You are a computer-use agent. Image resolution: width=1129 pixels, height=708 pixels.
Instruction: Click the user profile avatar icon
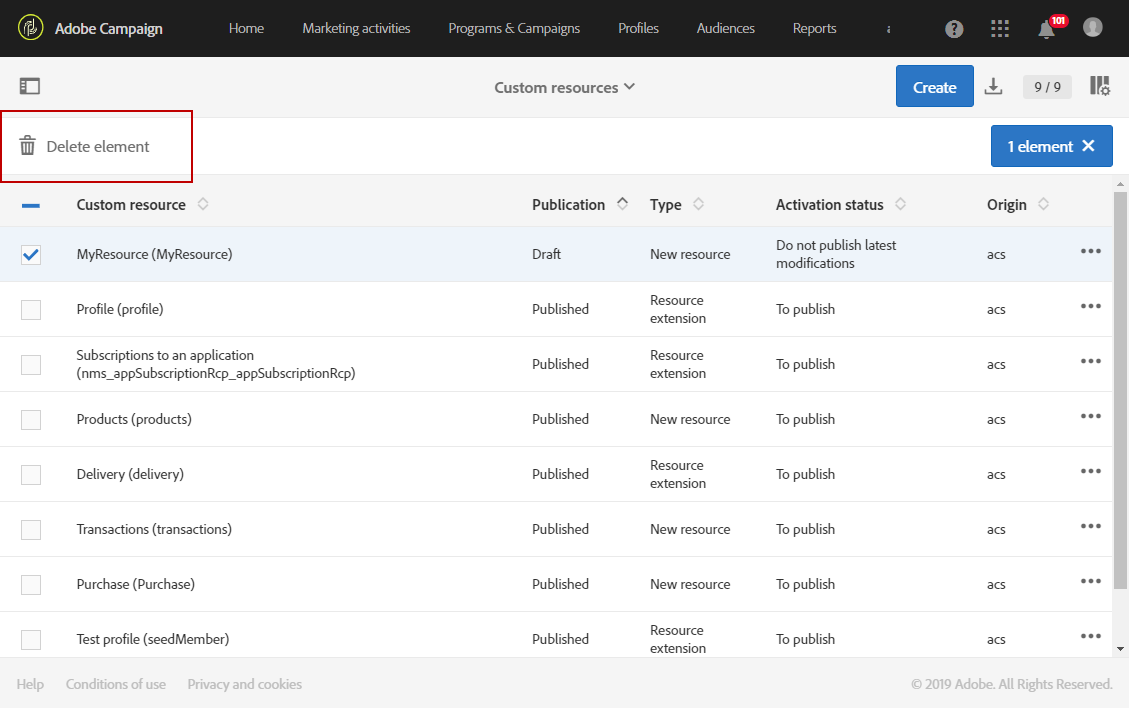[1093, 27]
